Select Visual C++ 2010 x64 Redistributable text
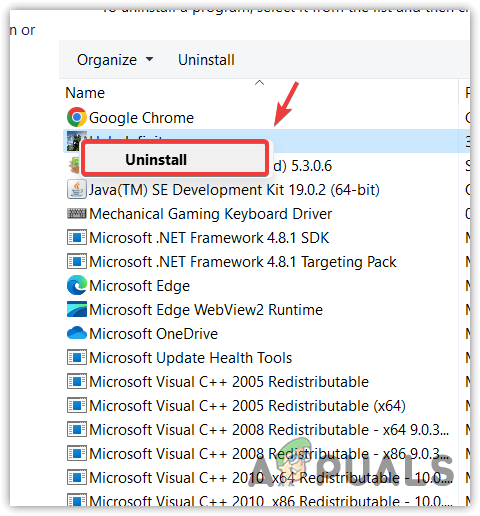This screenshot has width=480, height=516. click(x=271, y=478)
